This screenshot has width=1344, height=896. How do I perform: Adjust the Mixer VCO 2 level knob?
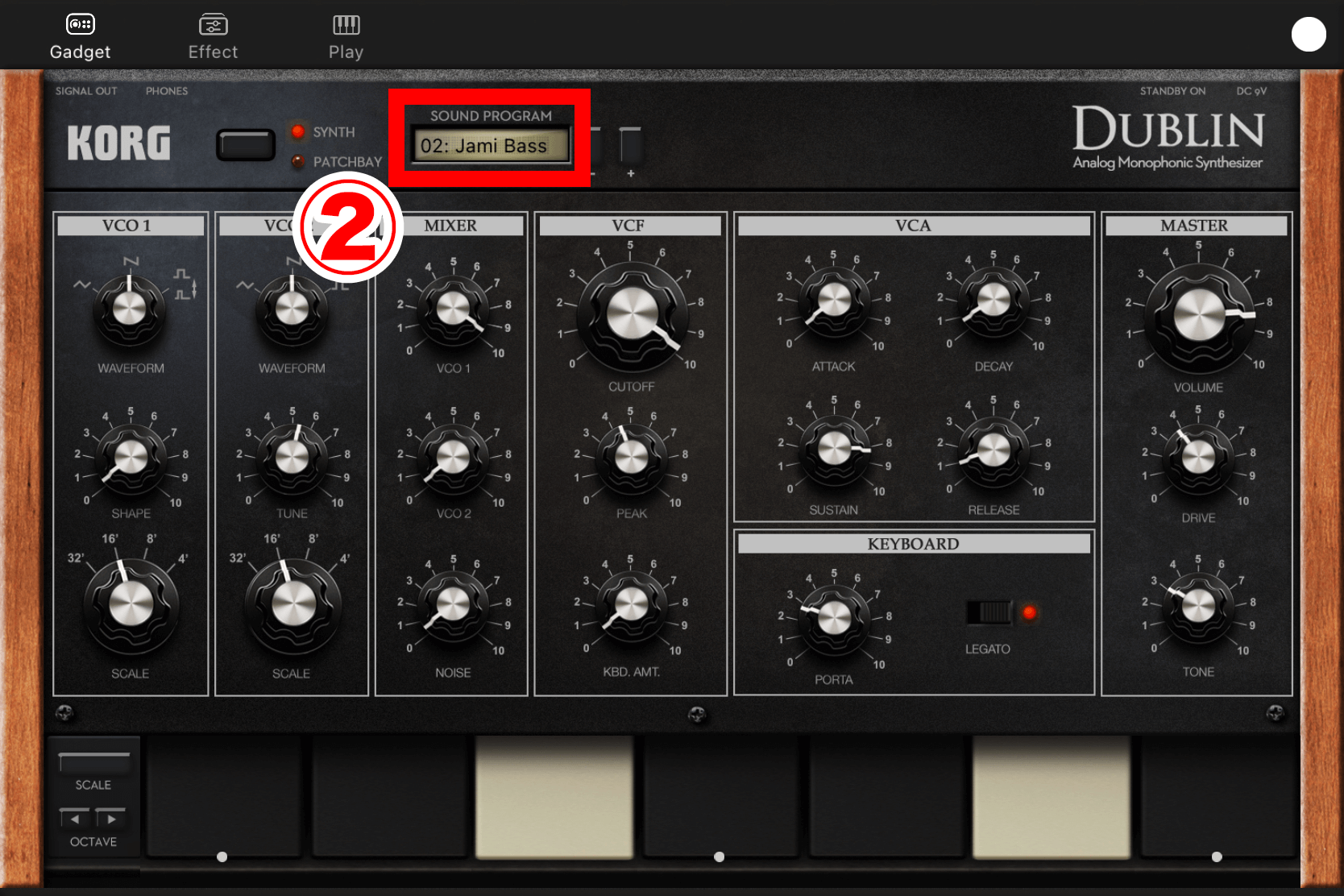tap(453, 457)
